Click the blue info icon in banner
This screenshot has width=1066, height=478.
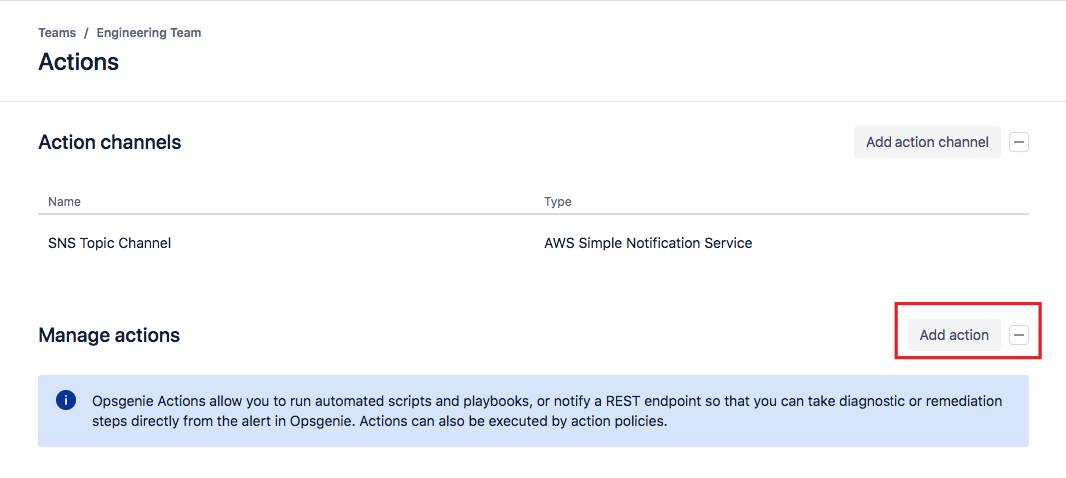point(66,401)
